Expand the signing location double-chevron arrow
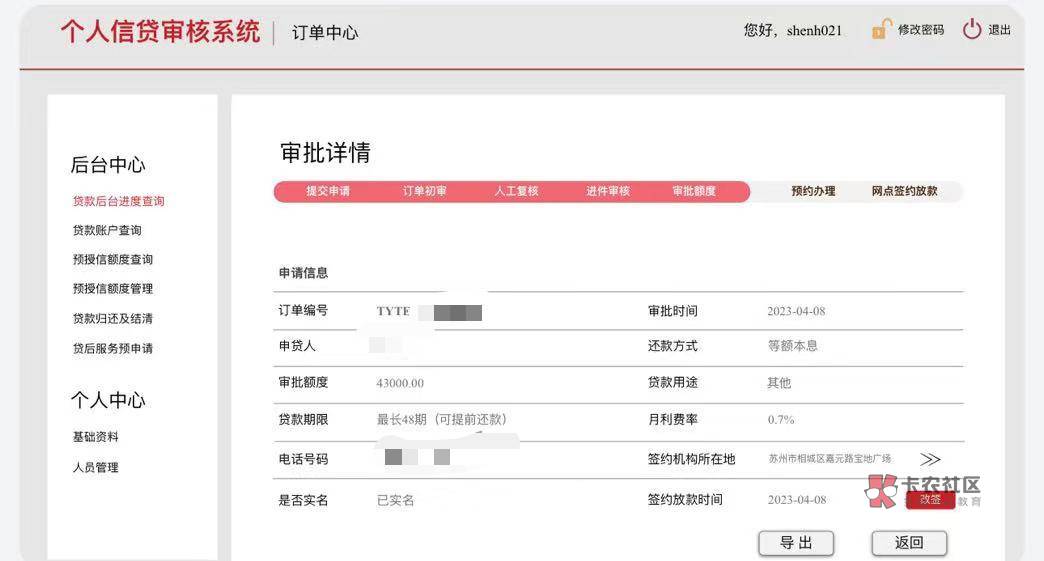The image size is (1044, 561). click(x=930, y=459)
